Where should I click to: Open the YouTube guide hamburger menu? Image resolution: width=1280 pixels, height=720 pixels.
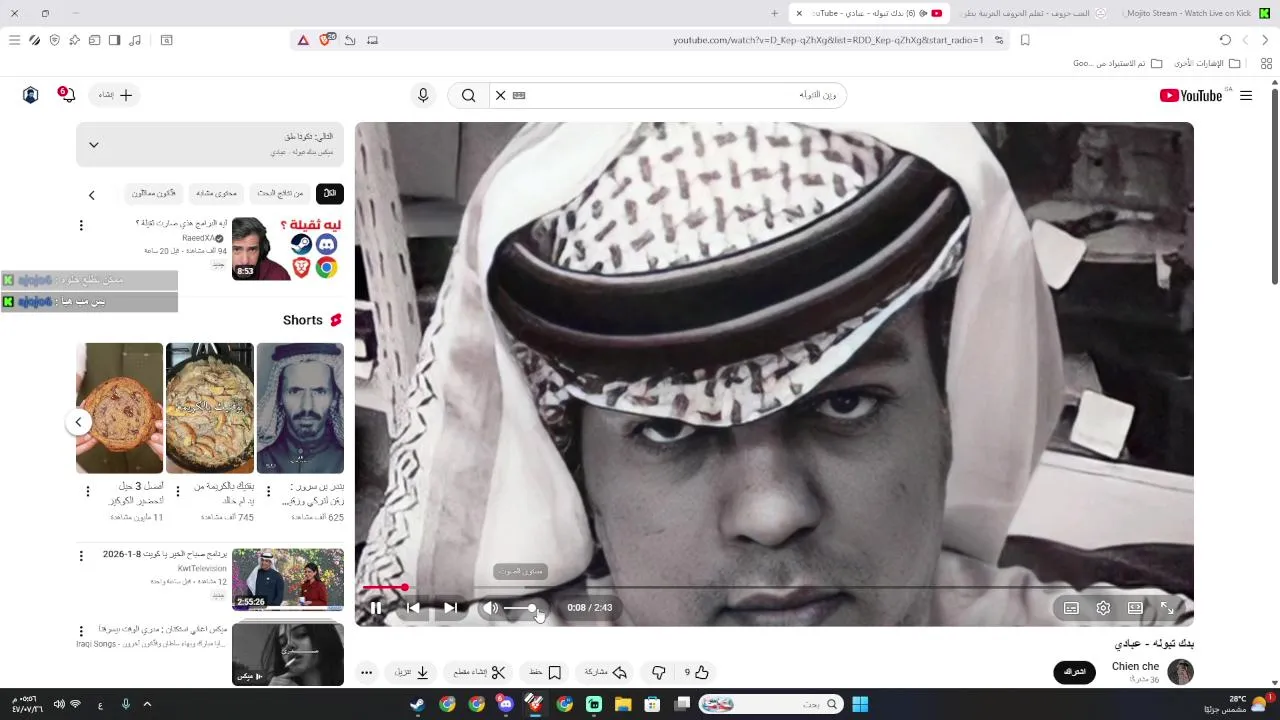pos(1246,95)
